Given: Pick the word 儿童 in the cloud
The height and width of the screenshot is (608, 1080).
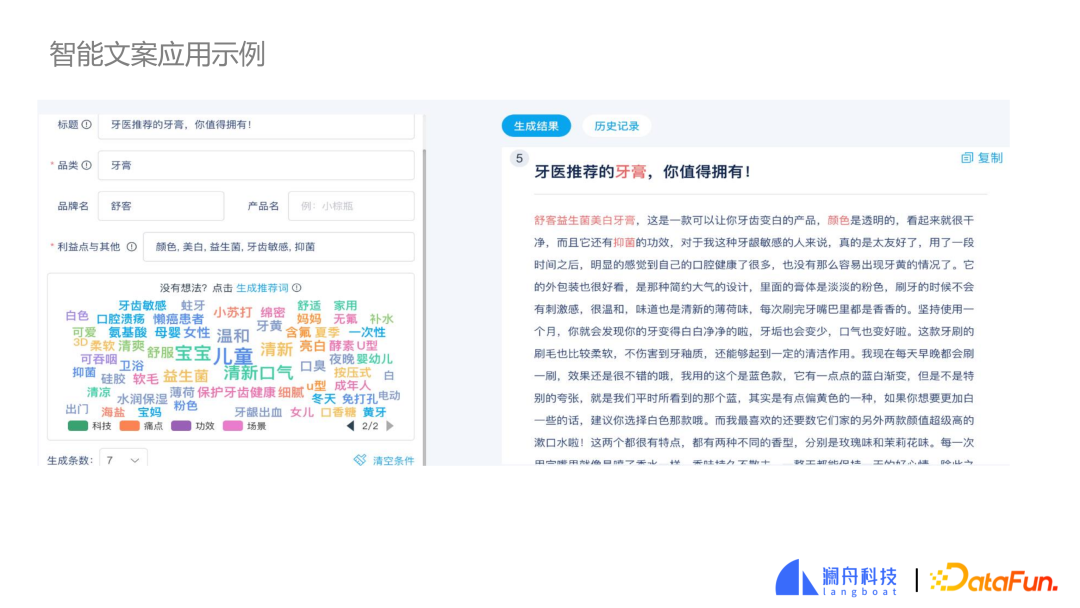Looking at the screenshot, I should 233,357.
